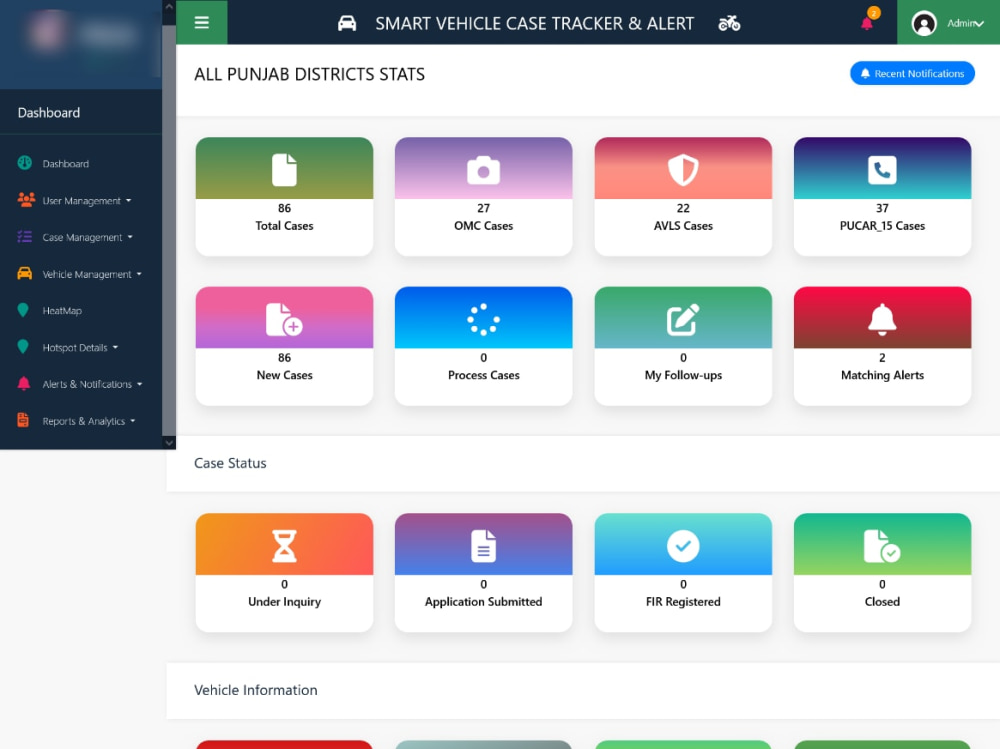The image size is (1000, 749).
Task: Open the New Cases label
Action: coord(284,375)
